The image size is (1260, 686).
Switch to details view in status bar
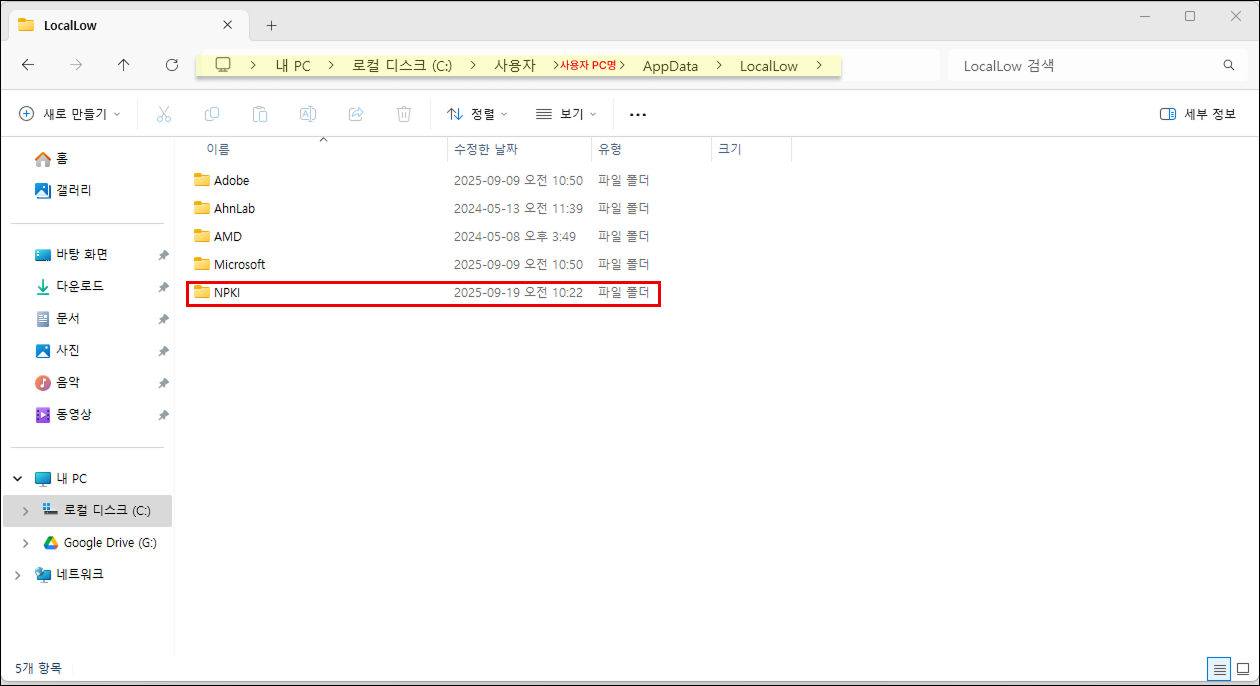(1219, 668)
